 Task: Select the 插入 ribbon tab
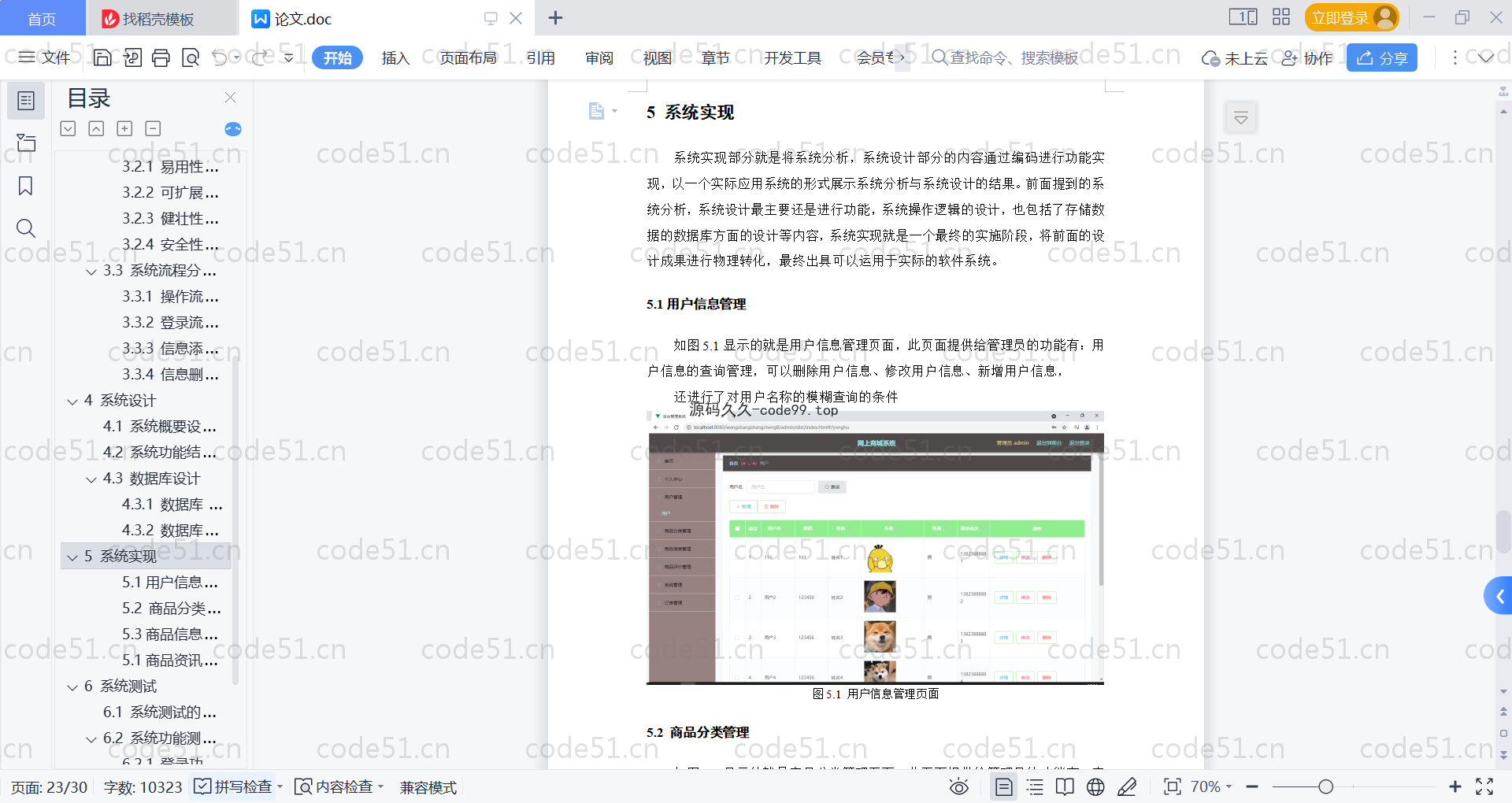(x=395, y=57)
